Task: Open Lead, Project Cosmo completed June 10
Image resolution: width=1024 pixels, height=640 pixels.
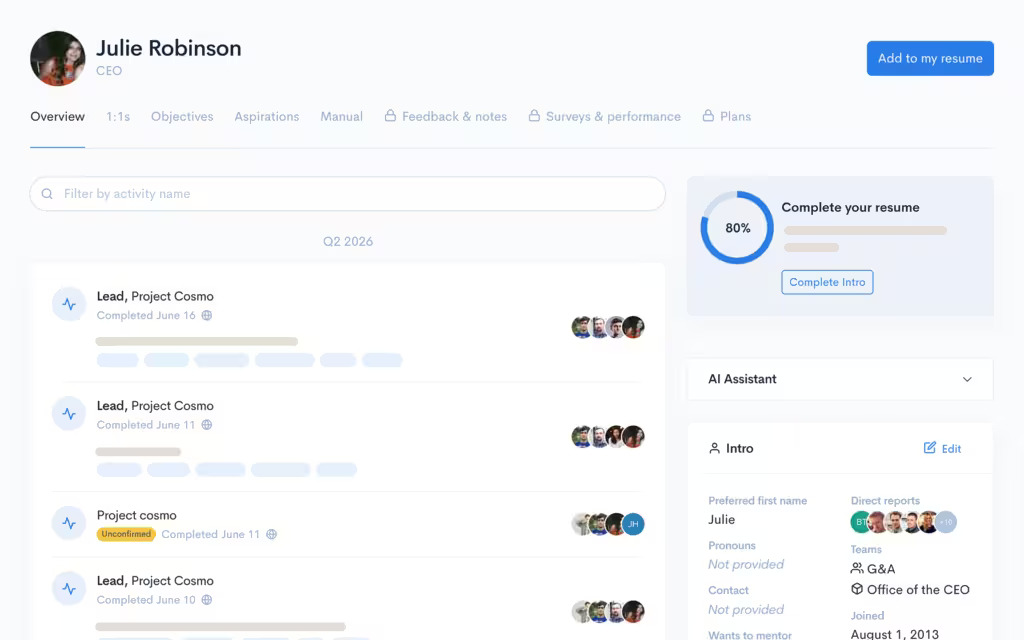Action: (x=155, y=581)
